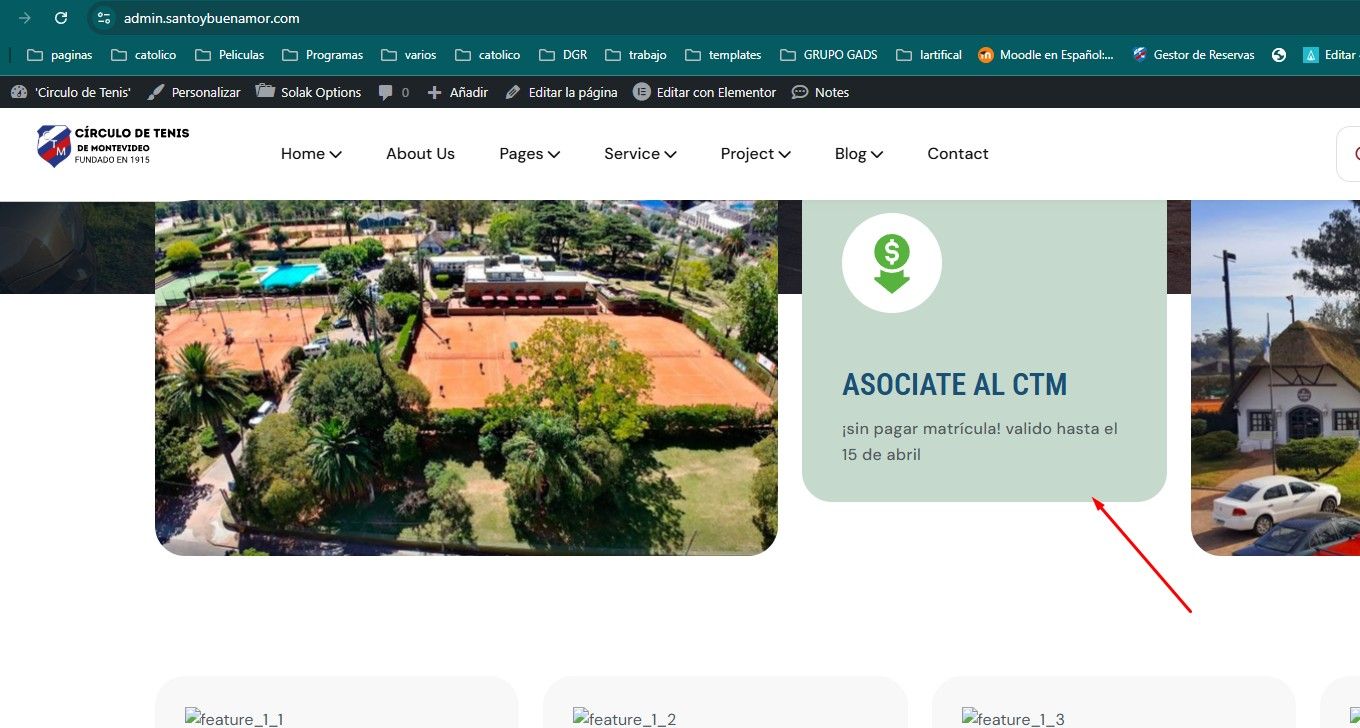Expand the Home dropdown menu

point(311,154)
